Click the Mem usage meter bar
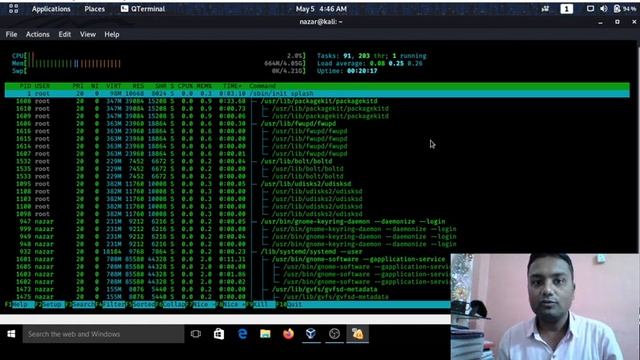This screenshot has height=360, width=640. click(158, 63)
